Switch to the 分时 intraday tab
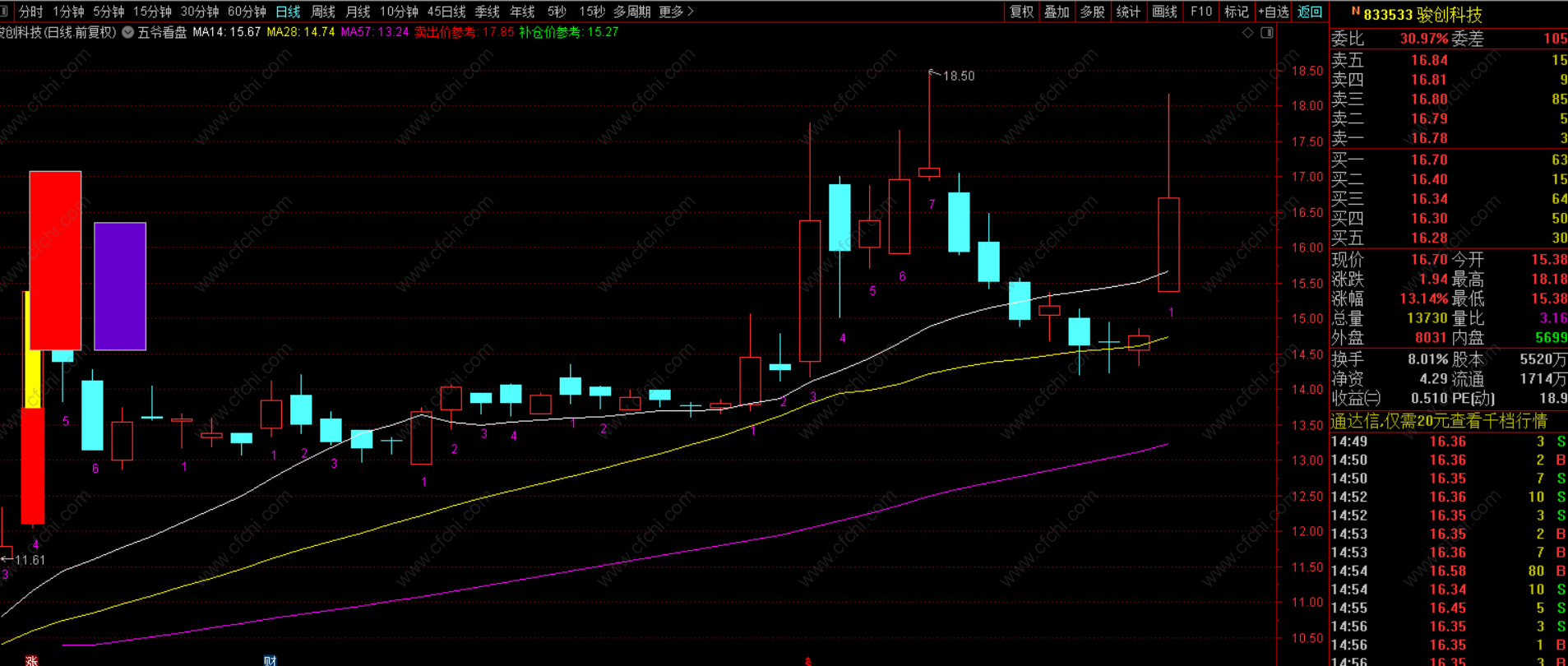This screenshot has height=666, width=1568. (x=30, y=12)
